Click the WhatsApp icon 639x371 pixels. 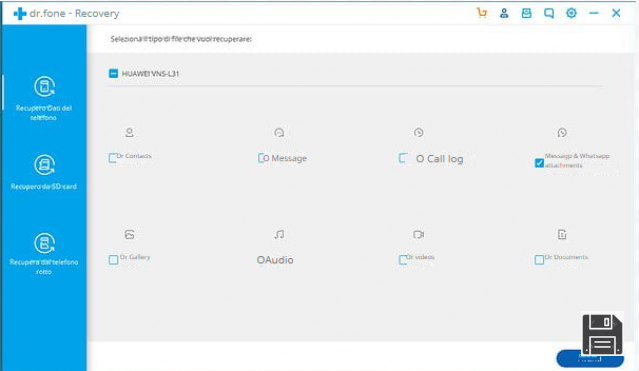[x=562, y=132]
